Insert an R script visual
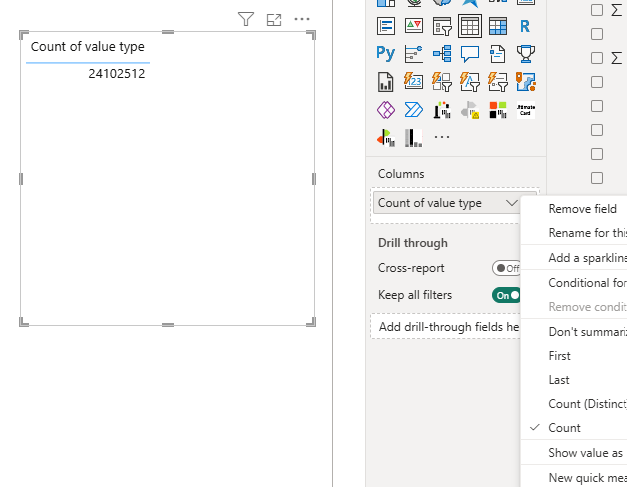The width and height of the screenshot is (627, 487). click(x=525, y=26)
